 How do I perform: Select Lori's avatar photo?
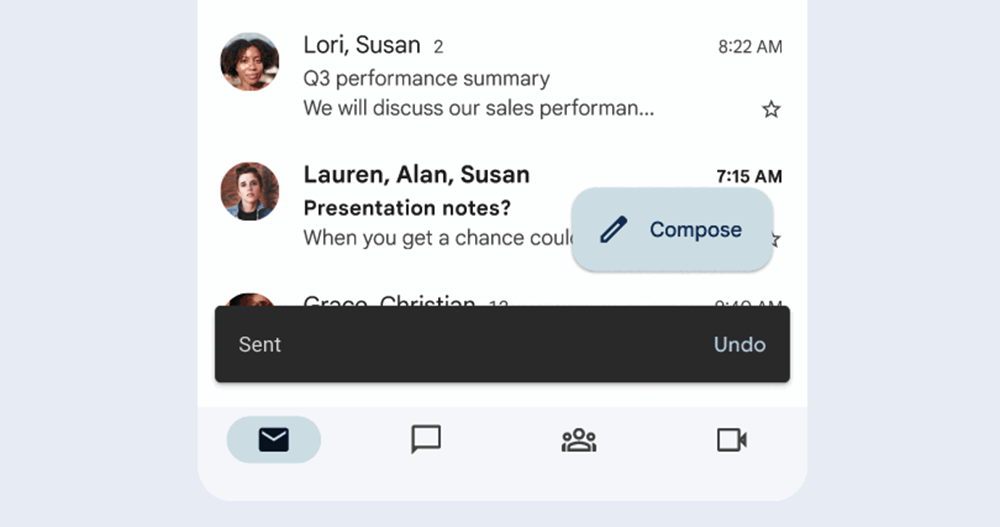point(249,62)
